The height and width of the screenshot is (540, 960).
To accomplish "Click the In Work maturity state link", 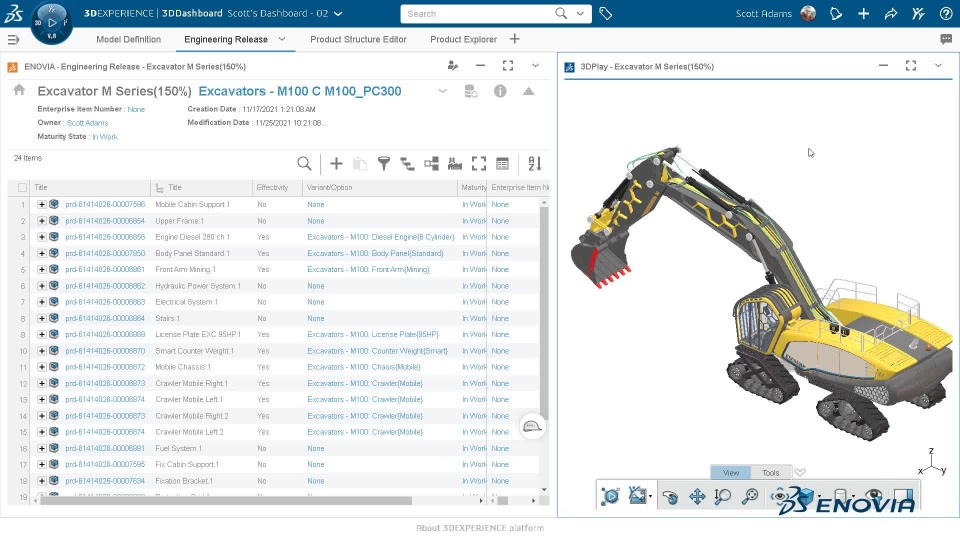I will coord(105,137).
